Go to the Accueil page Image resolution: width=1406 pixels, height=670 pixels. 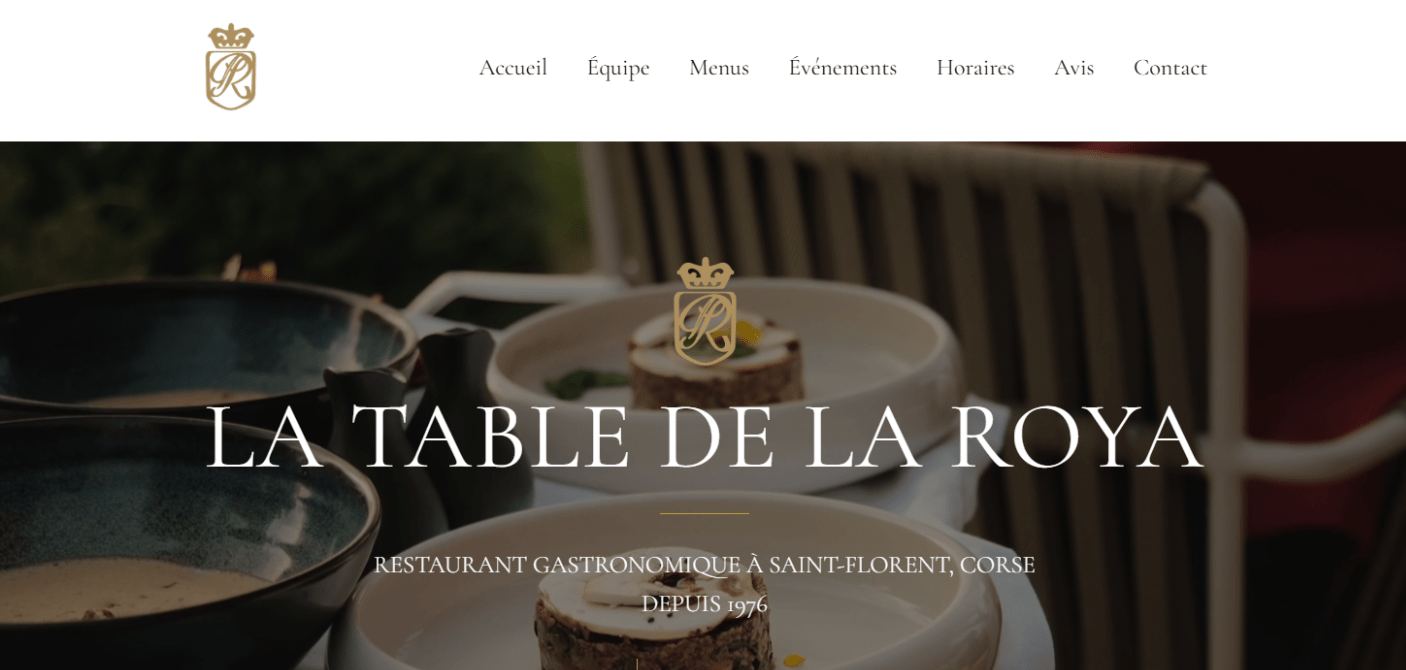513,68
